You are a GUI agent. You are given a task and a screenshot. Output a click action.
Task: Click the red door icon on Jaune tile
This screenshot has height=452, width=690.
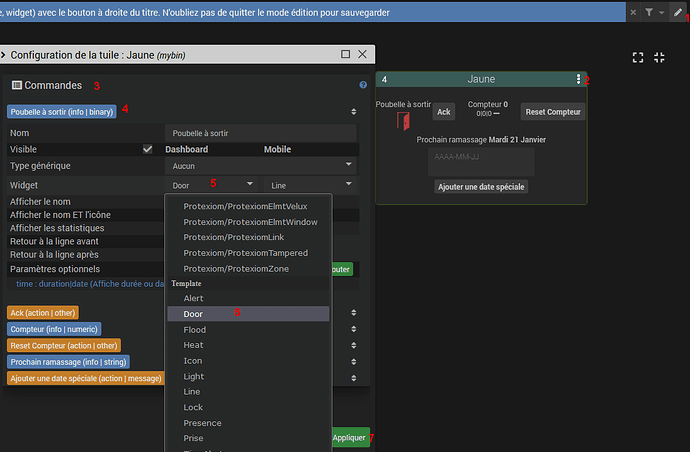click(x=403, y=121)
